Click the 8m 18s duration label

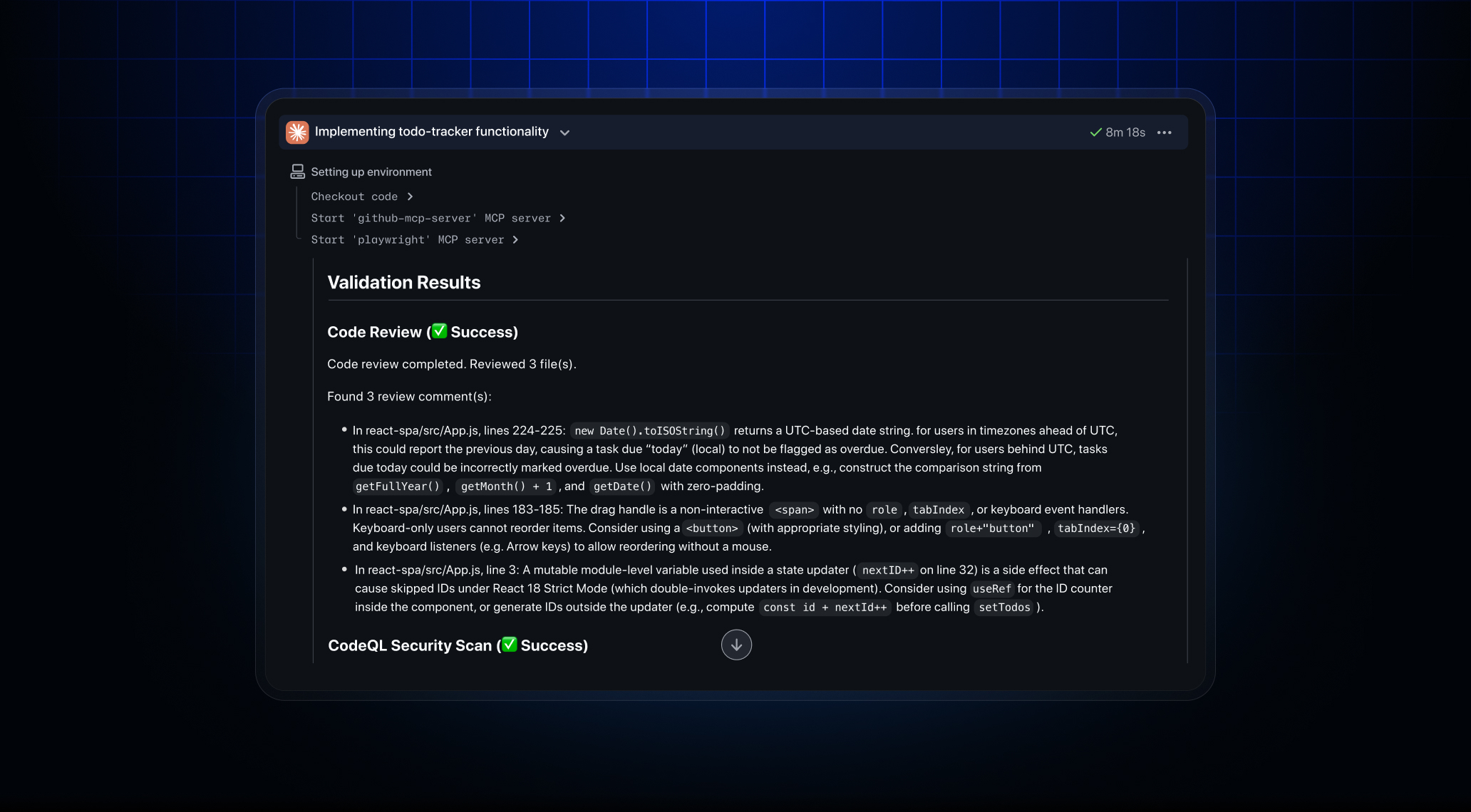[x=1125, y=132]
